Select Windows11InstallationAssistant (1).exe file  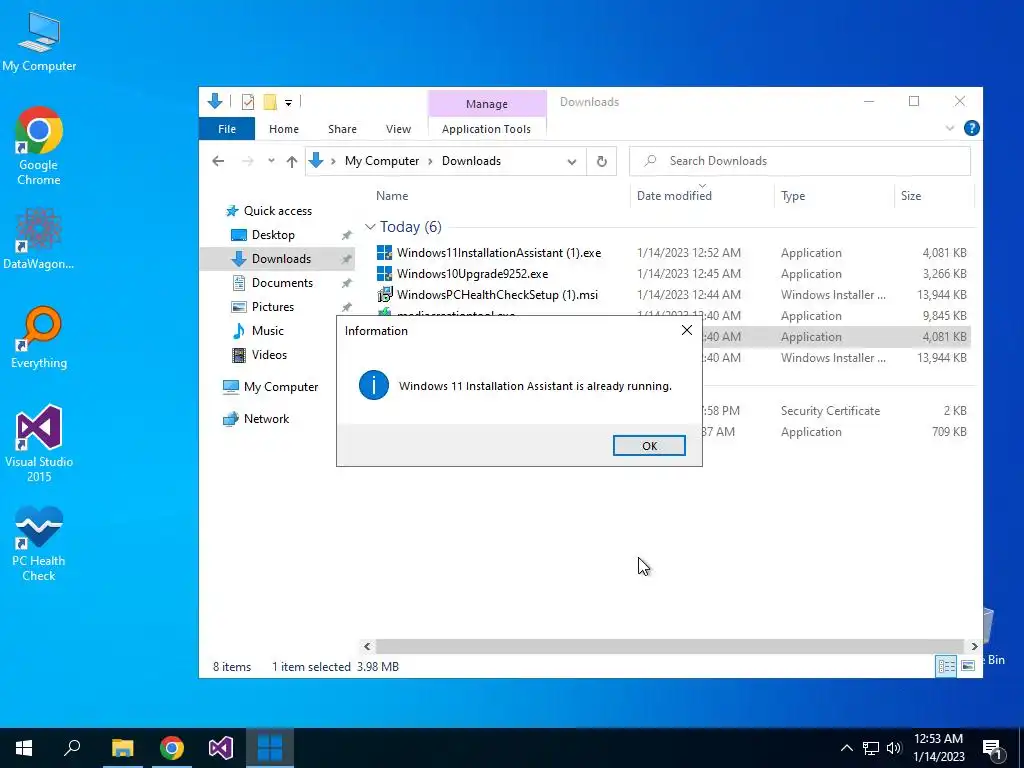pos(499,253)
